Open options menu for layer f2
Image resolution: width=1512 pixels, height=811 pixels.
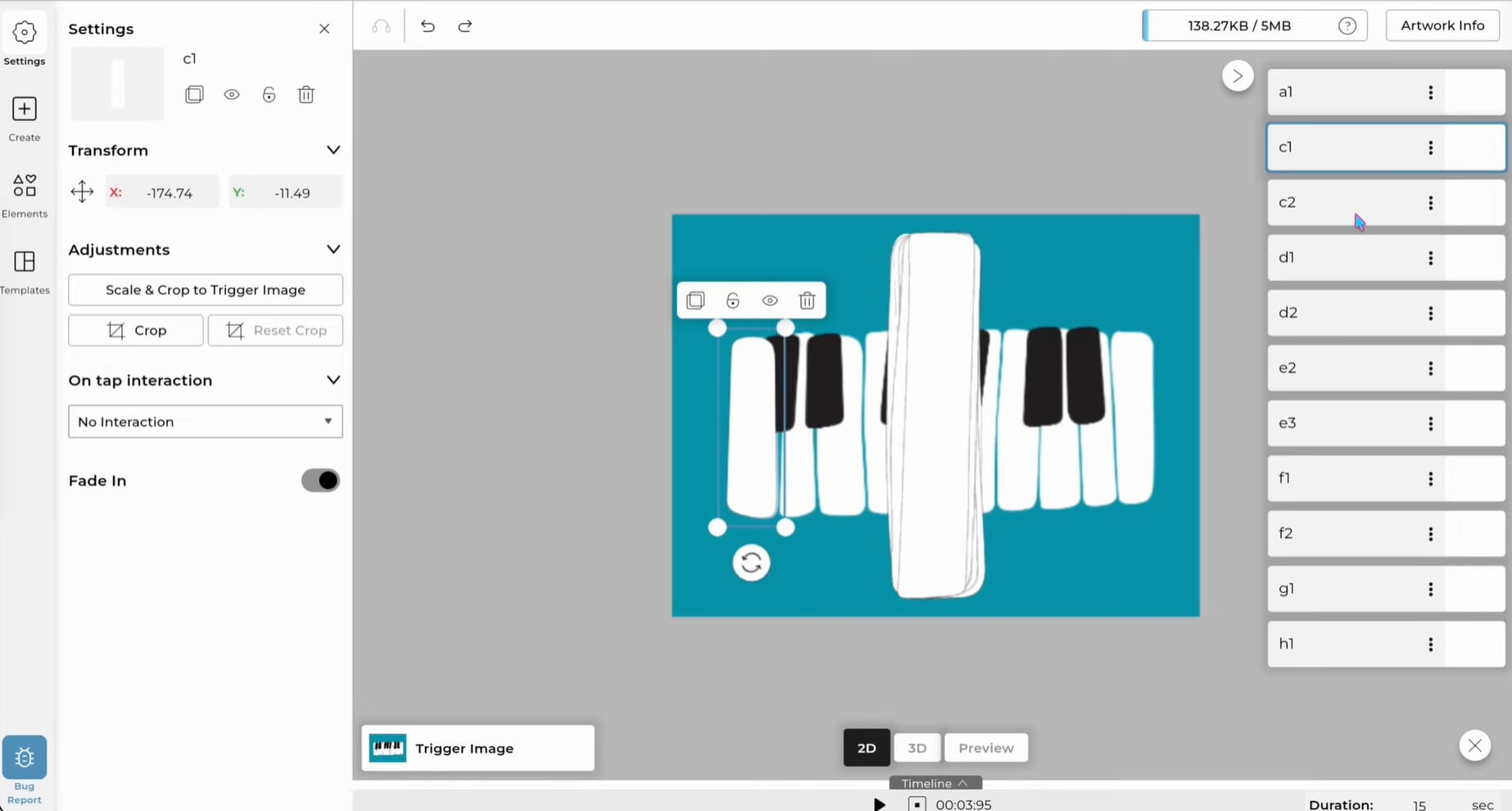(1431, 534)
